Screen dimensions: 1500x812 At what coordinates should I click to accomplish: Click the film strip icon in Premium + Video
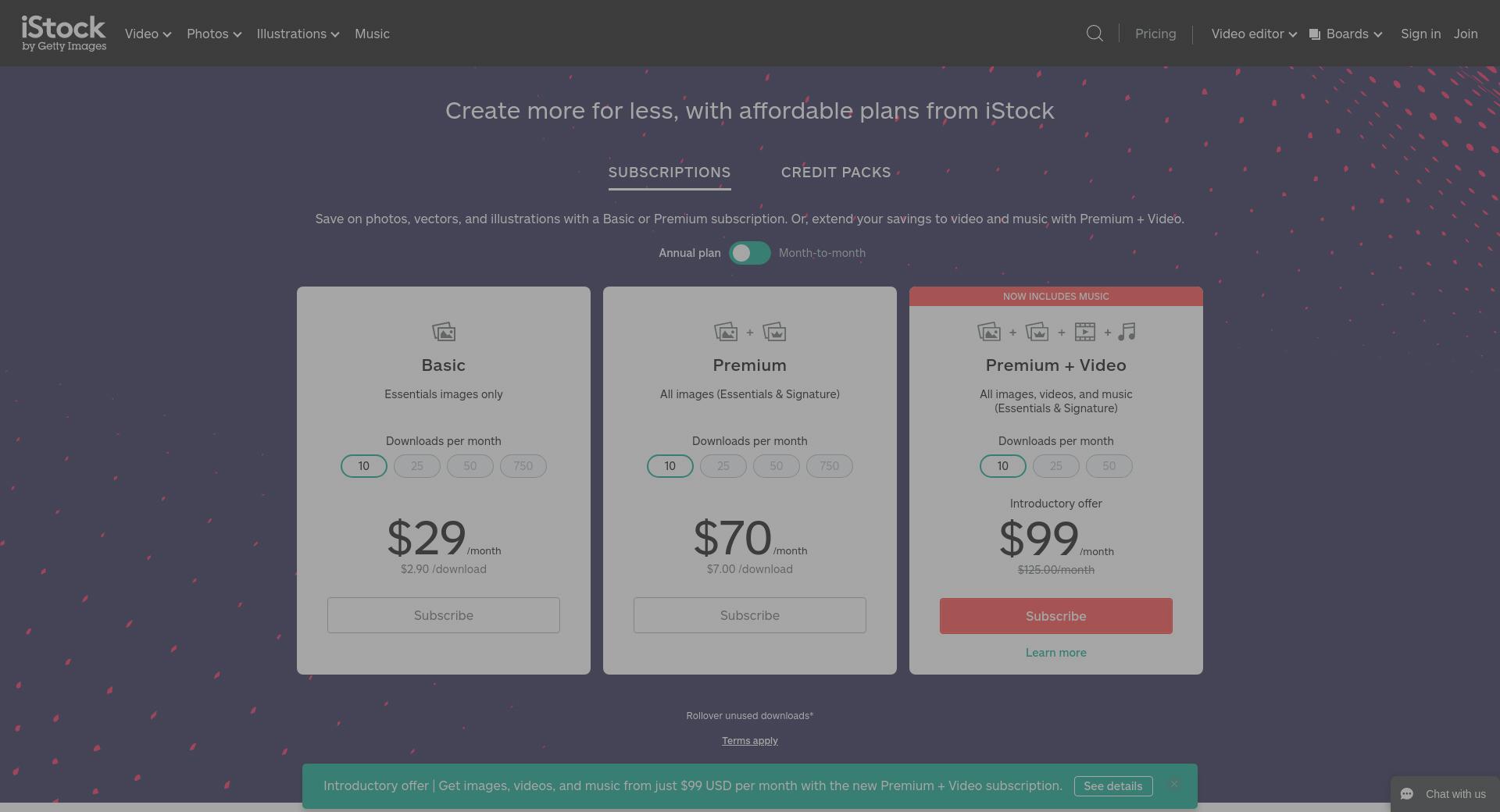(x=1084, y=332)
